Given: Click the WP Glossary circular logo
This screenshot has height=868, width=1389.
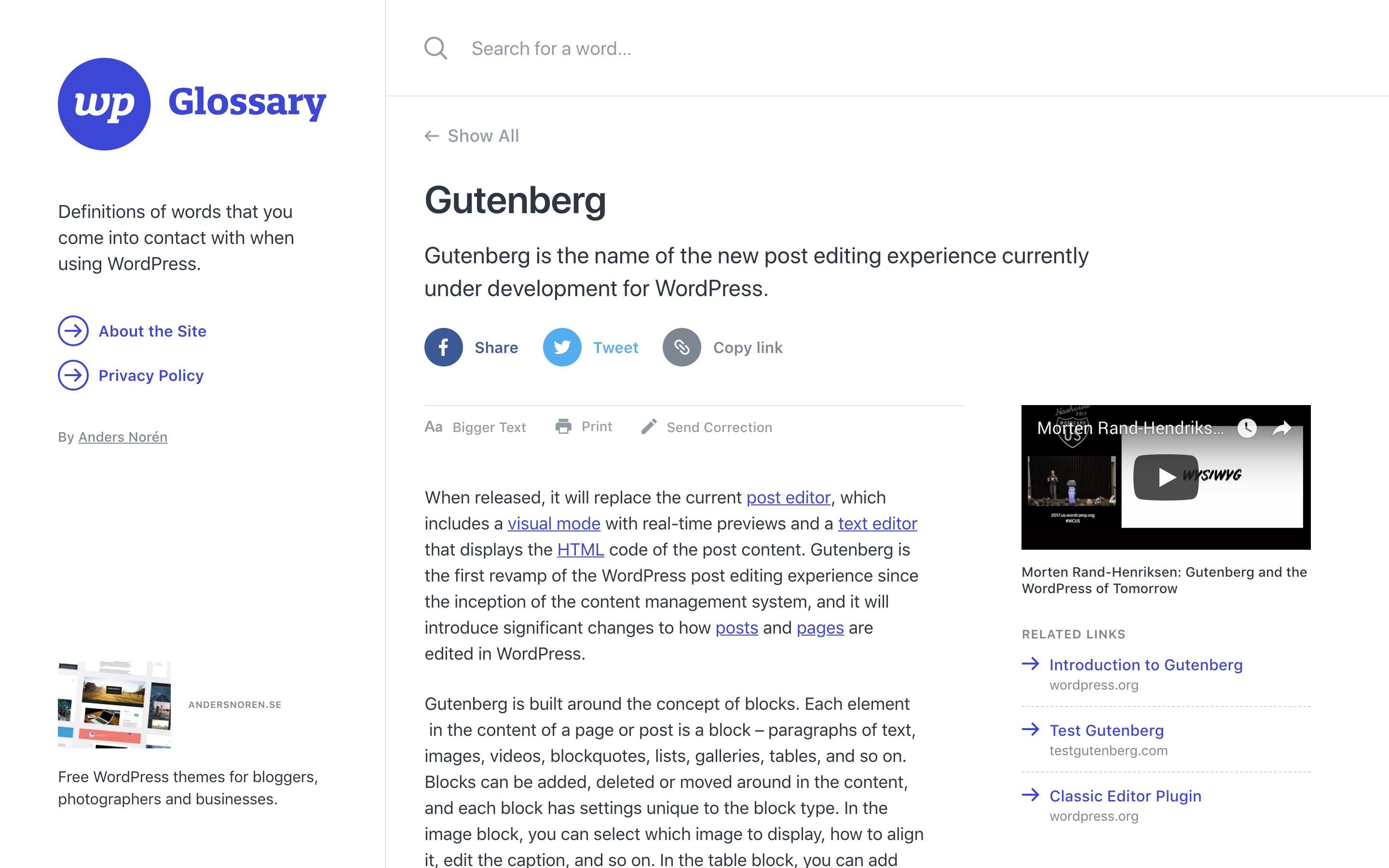Looking at the screenshot, I should coord(104,104).
